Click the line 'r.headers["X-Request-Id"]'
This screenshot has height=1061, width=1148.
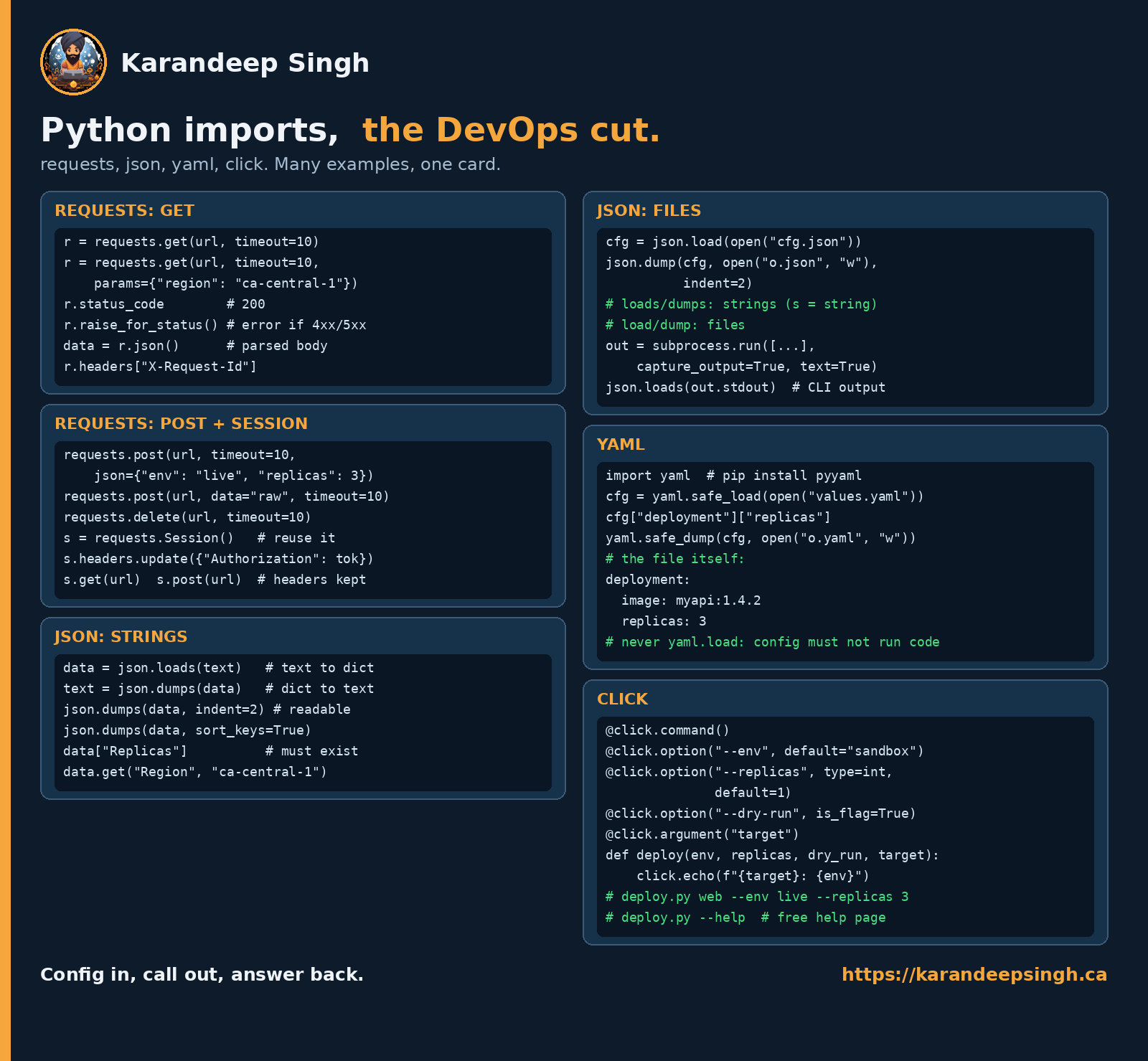coord(160,367)
